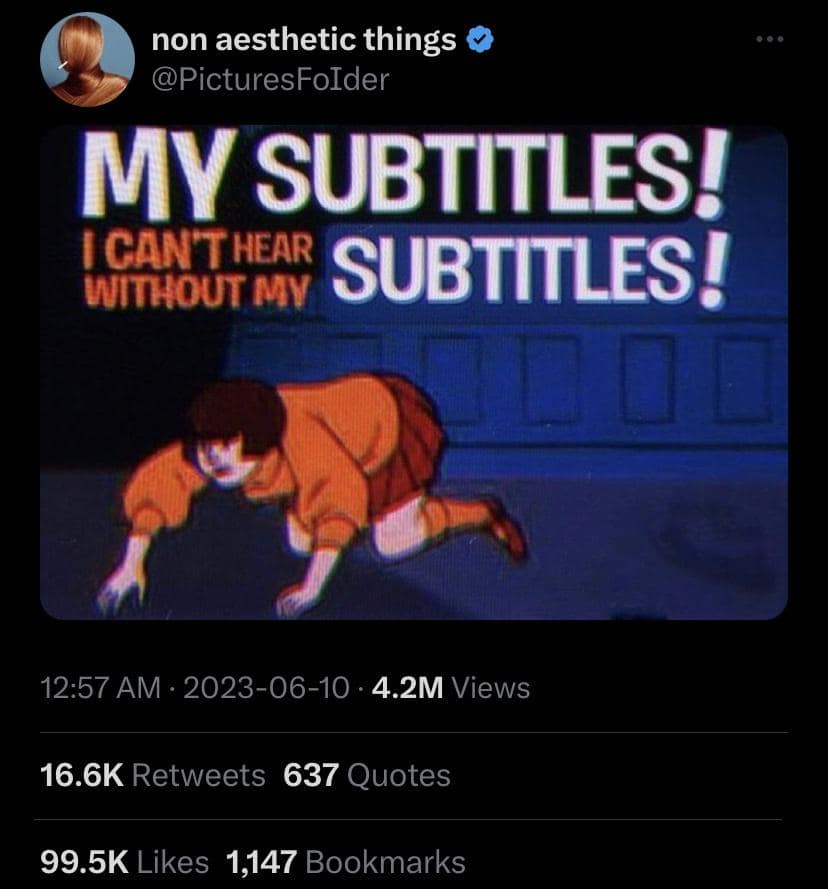The width and height of the screenshot is (828, 889).
Task: Click the display name non aesthetic things
Action: [x=303, y=40]
